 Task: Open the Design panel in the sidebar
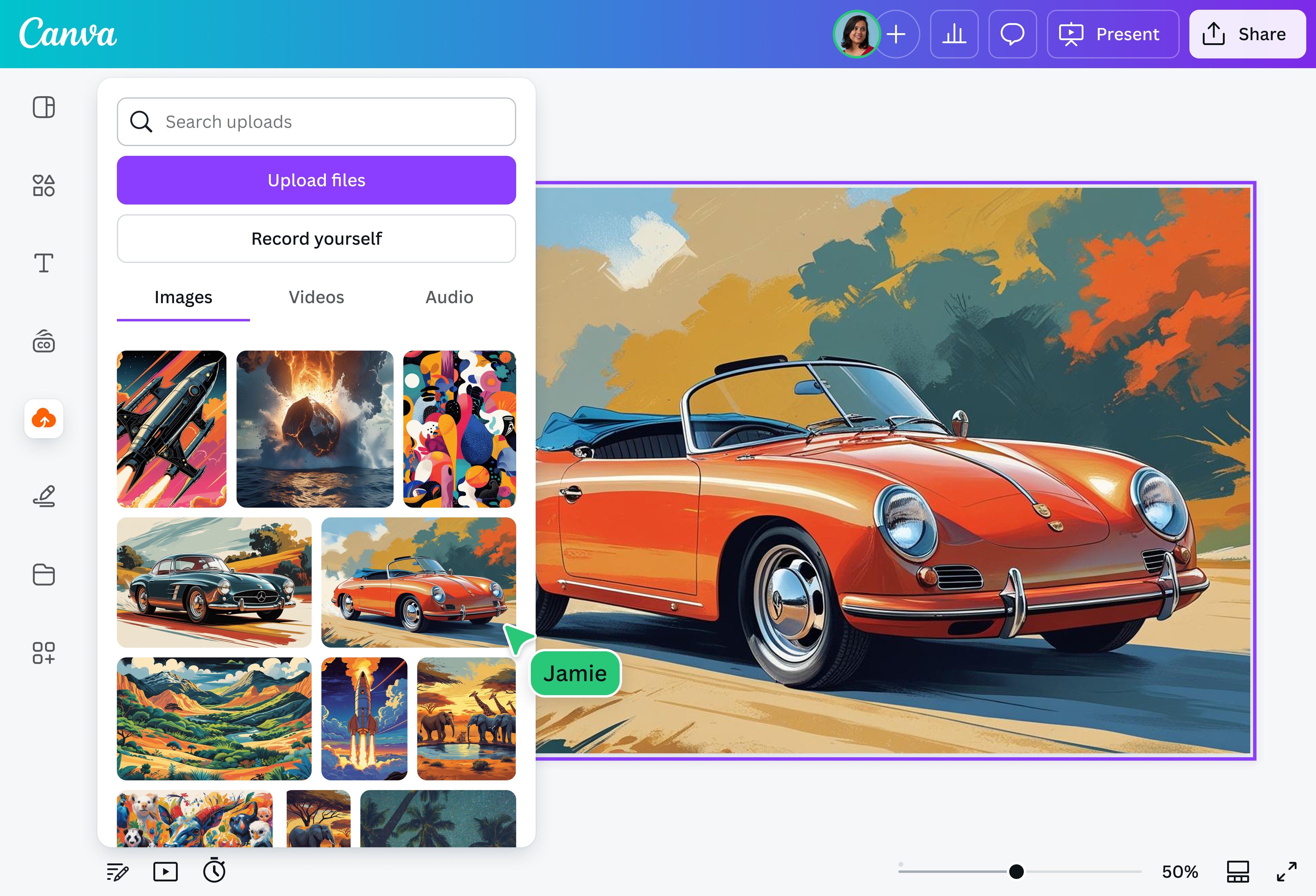pyautogui.click(x=44, y=107)
